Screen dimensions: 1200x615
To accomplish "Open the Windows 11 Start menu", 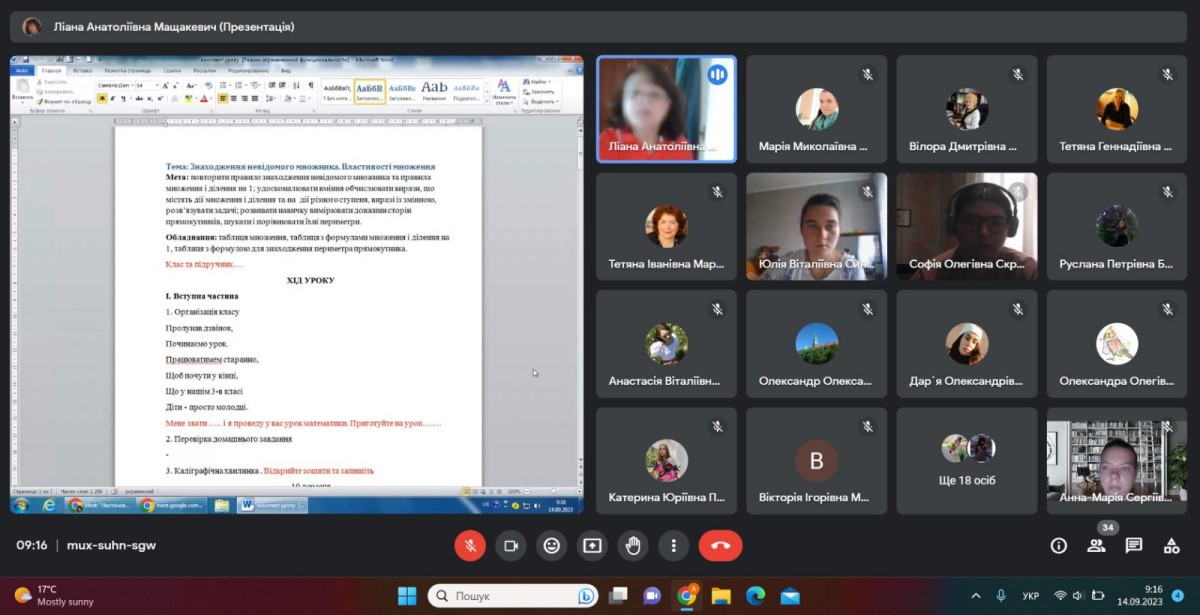I will click(407, 596).
